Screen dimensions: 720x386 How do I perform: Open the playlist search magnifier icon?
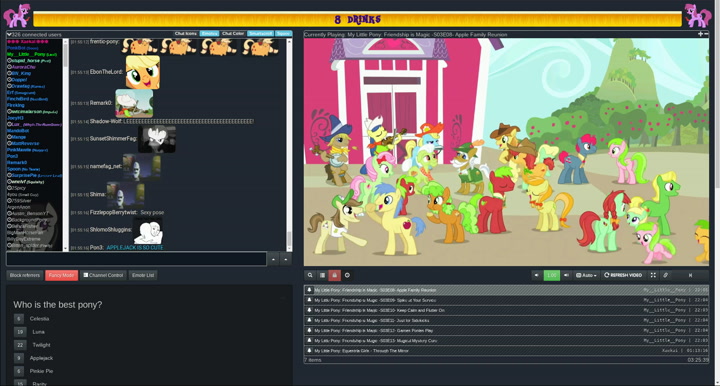(310, 275)
